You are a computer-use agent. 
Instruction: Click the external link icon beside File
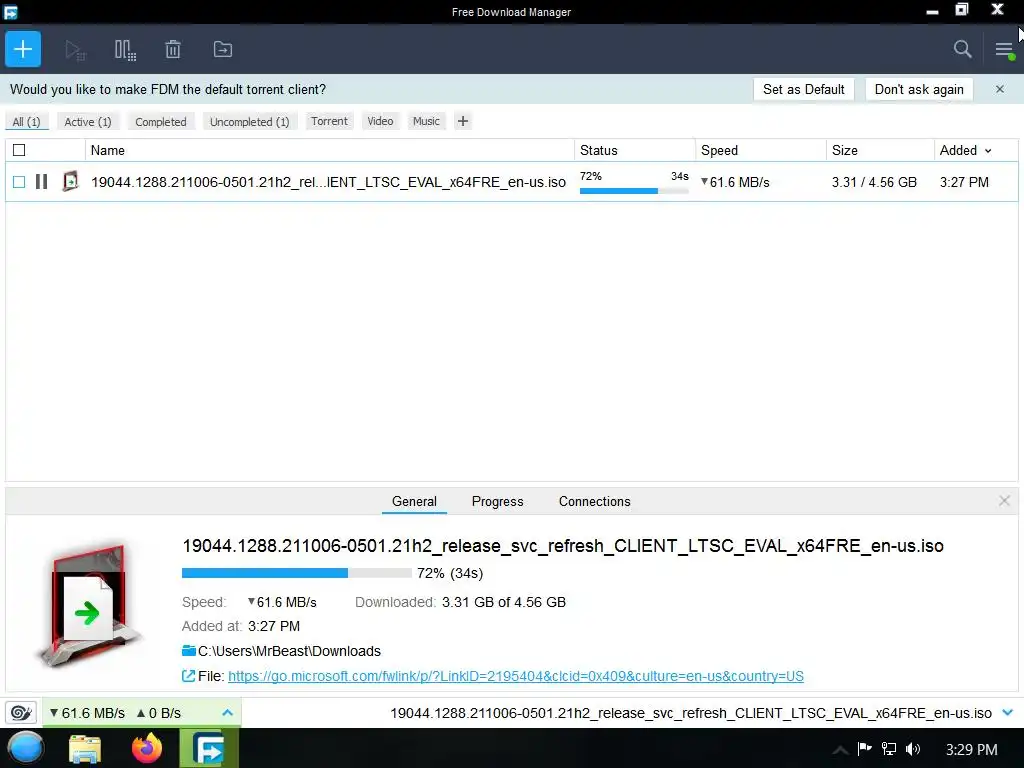click(x=188, y=676)
